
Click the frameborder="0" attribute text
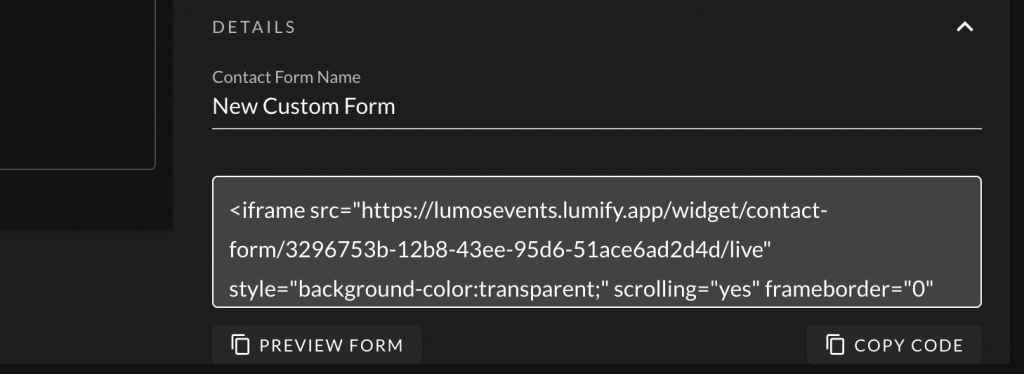849,288
